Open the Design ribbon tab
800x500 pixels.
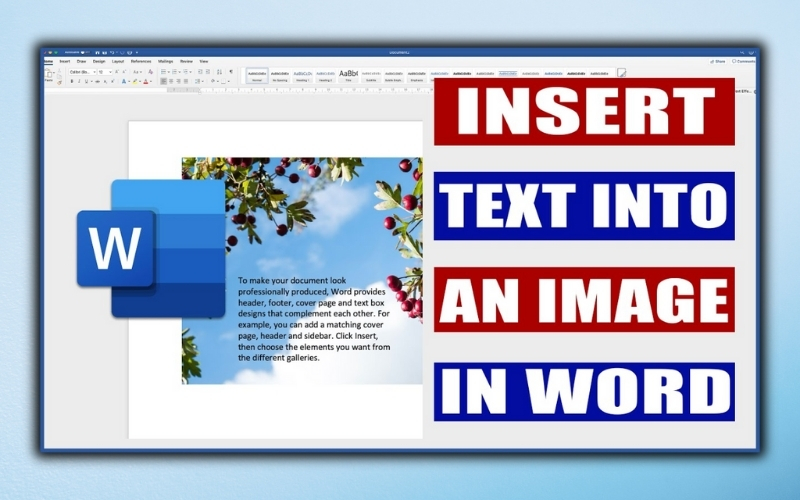click(99, 62)
